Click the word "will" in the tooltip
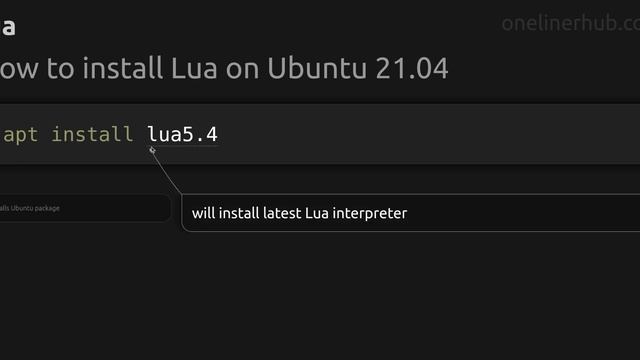 point(203,213)
